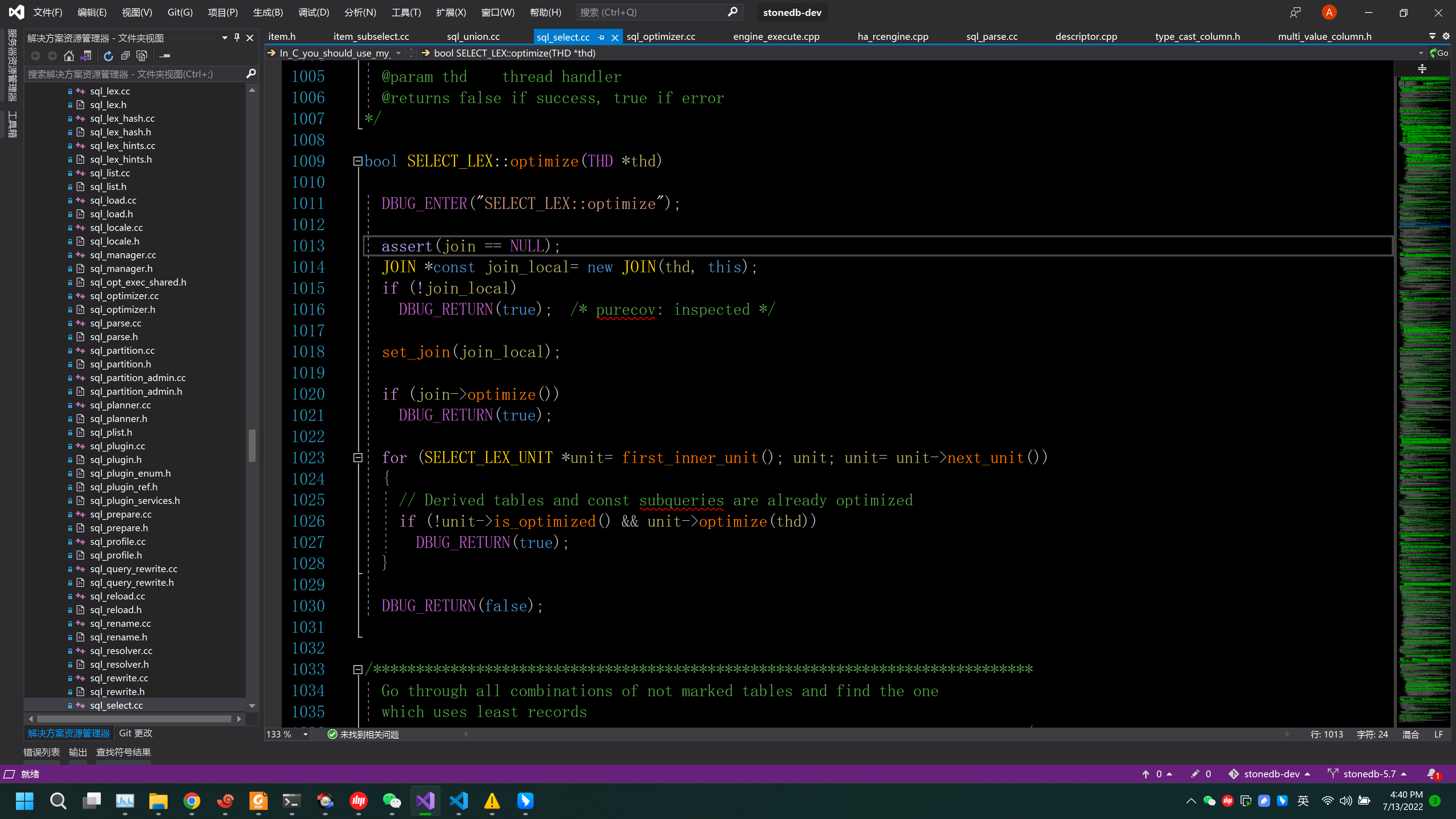Click the Home icon in Solution Explorer
Screen dimensions: 1456x819
(x=69, y=55)
